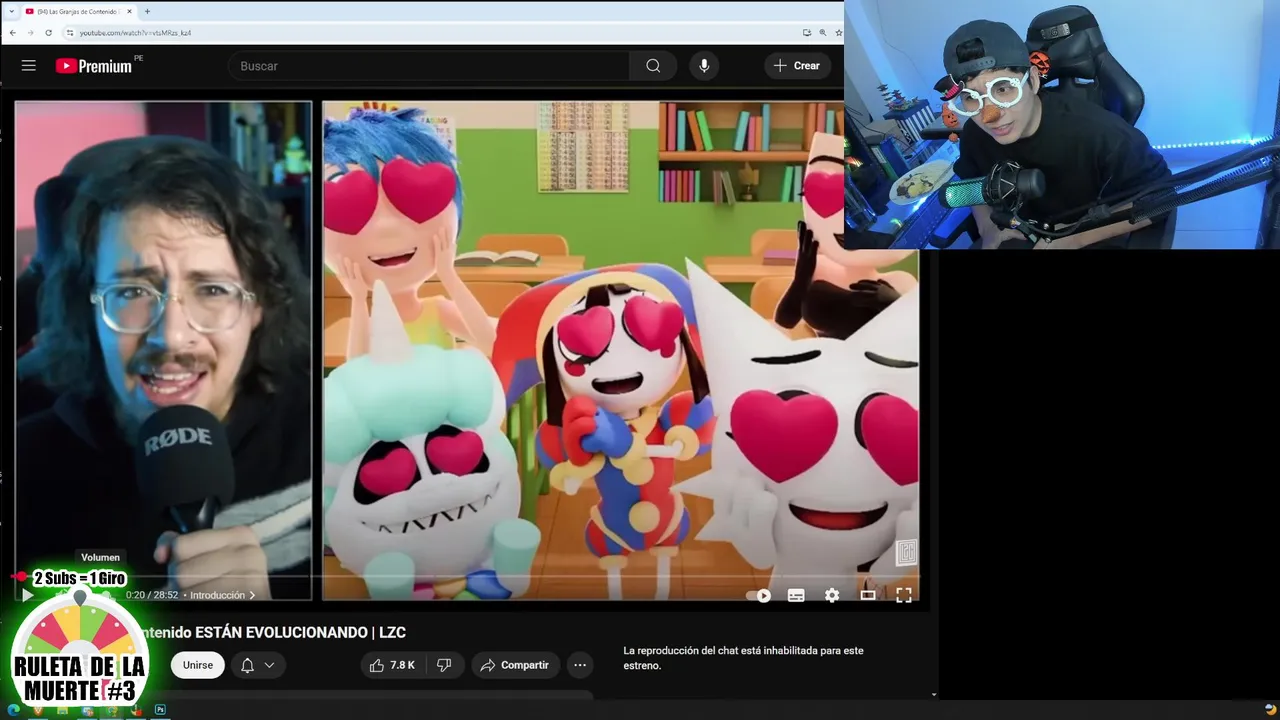
Task: Open the Brave browser taskbar icon
Action: pyautogui.click(x=38, y=711)
